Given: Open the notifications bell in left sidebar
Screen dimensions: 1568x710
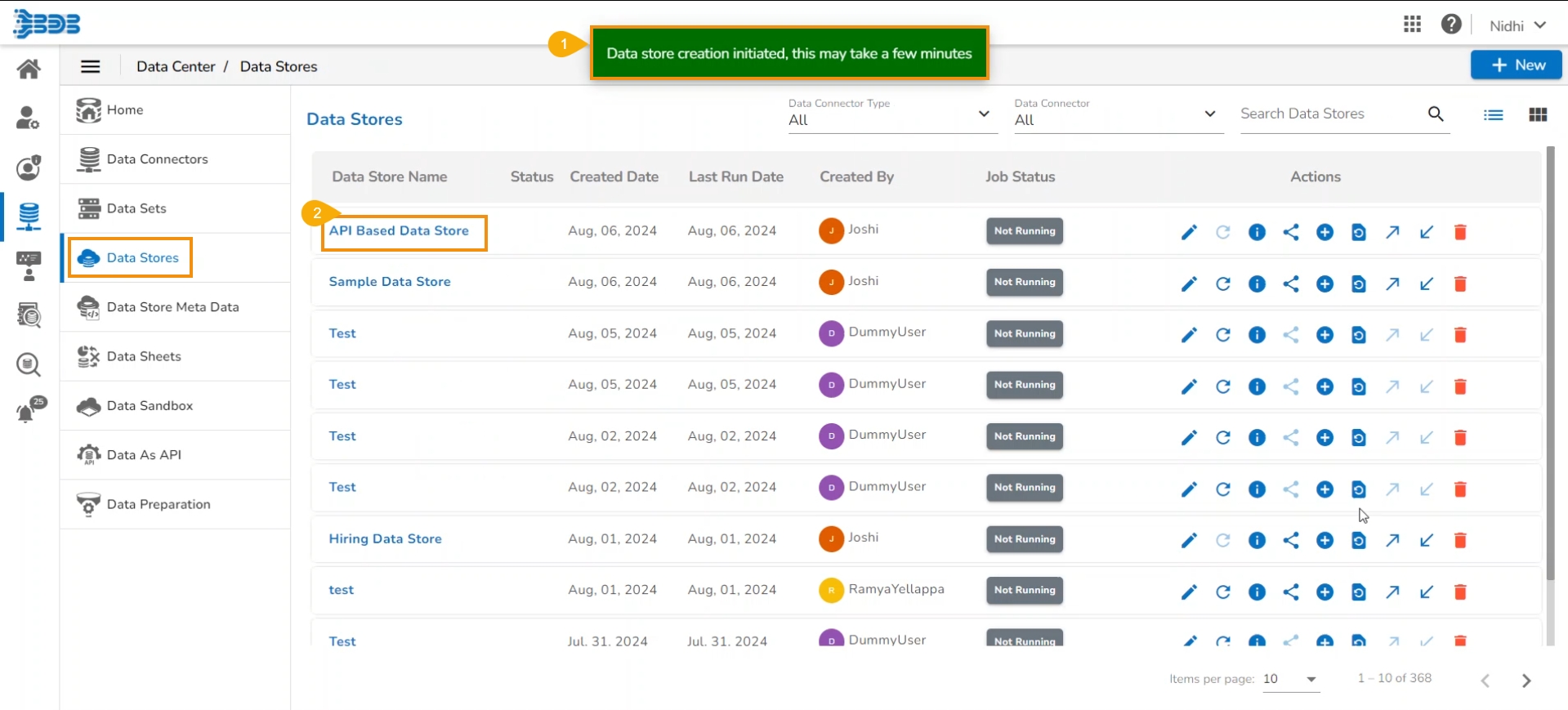Looking at the screenshot, I should [28, 411].
